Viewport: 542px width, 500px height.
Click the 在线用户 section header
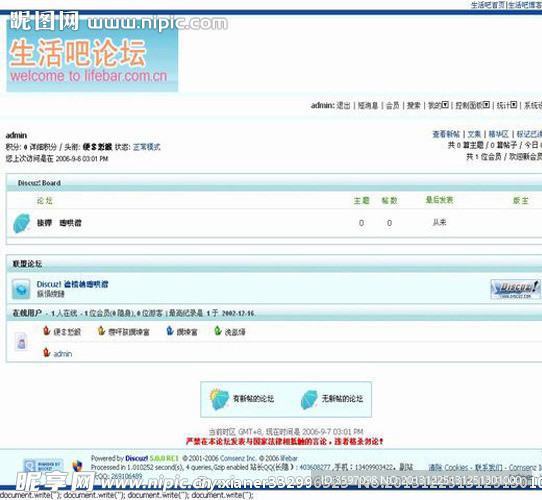27,313
